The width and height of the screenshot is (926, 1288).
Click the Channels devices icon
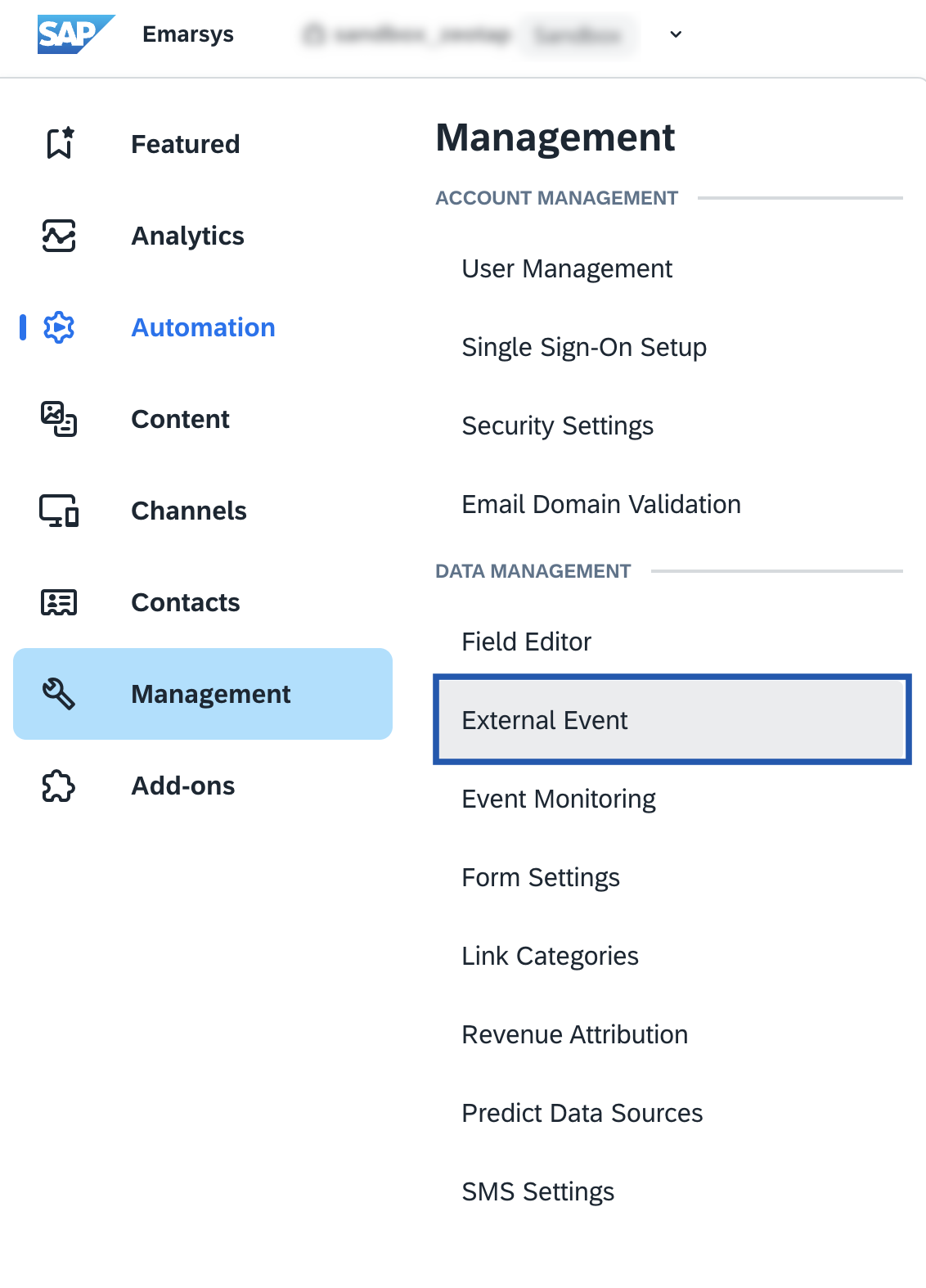59,511
